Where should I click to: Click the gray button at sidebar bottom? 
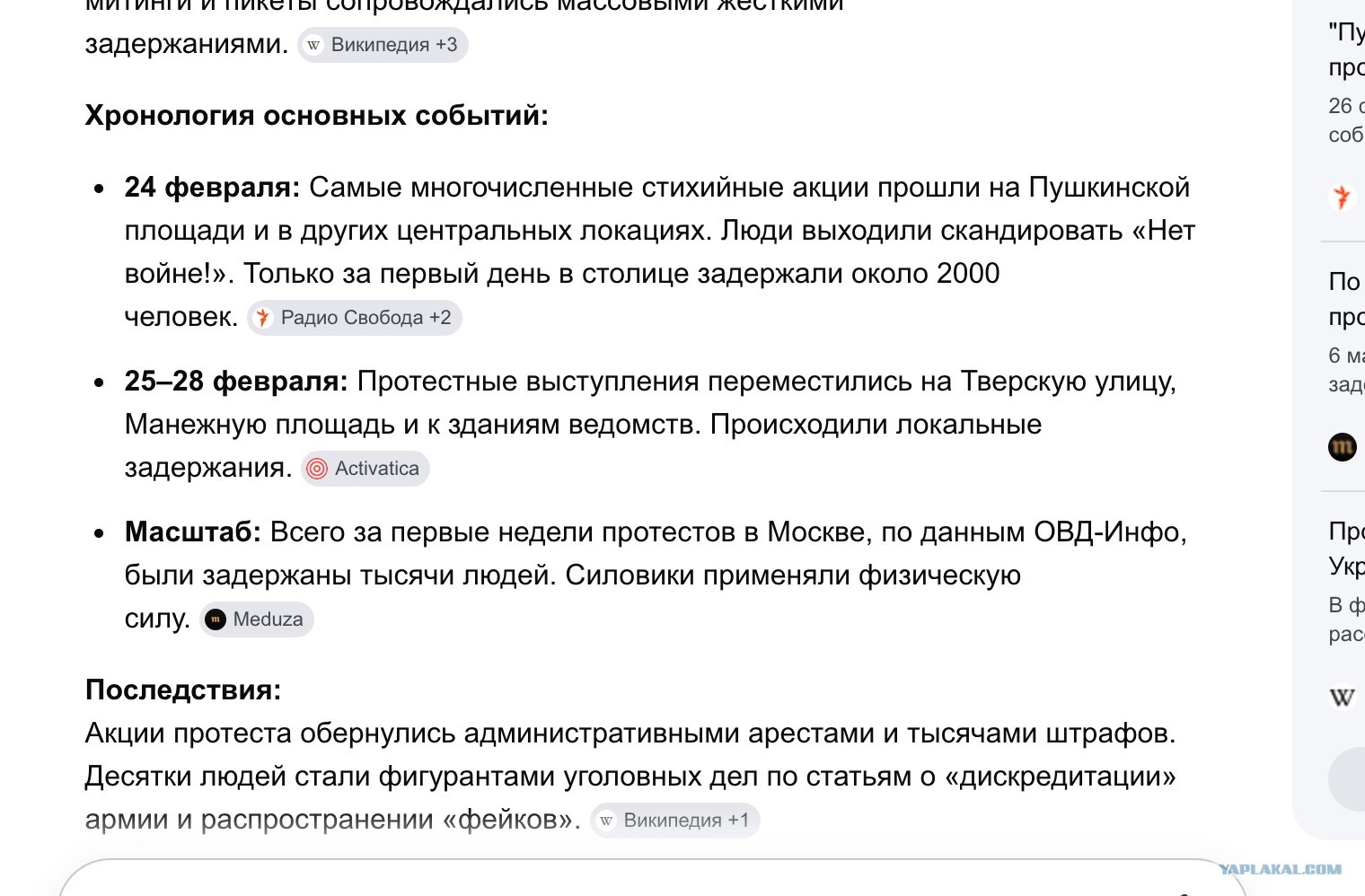click(x=1347, y=779)
